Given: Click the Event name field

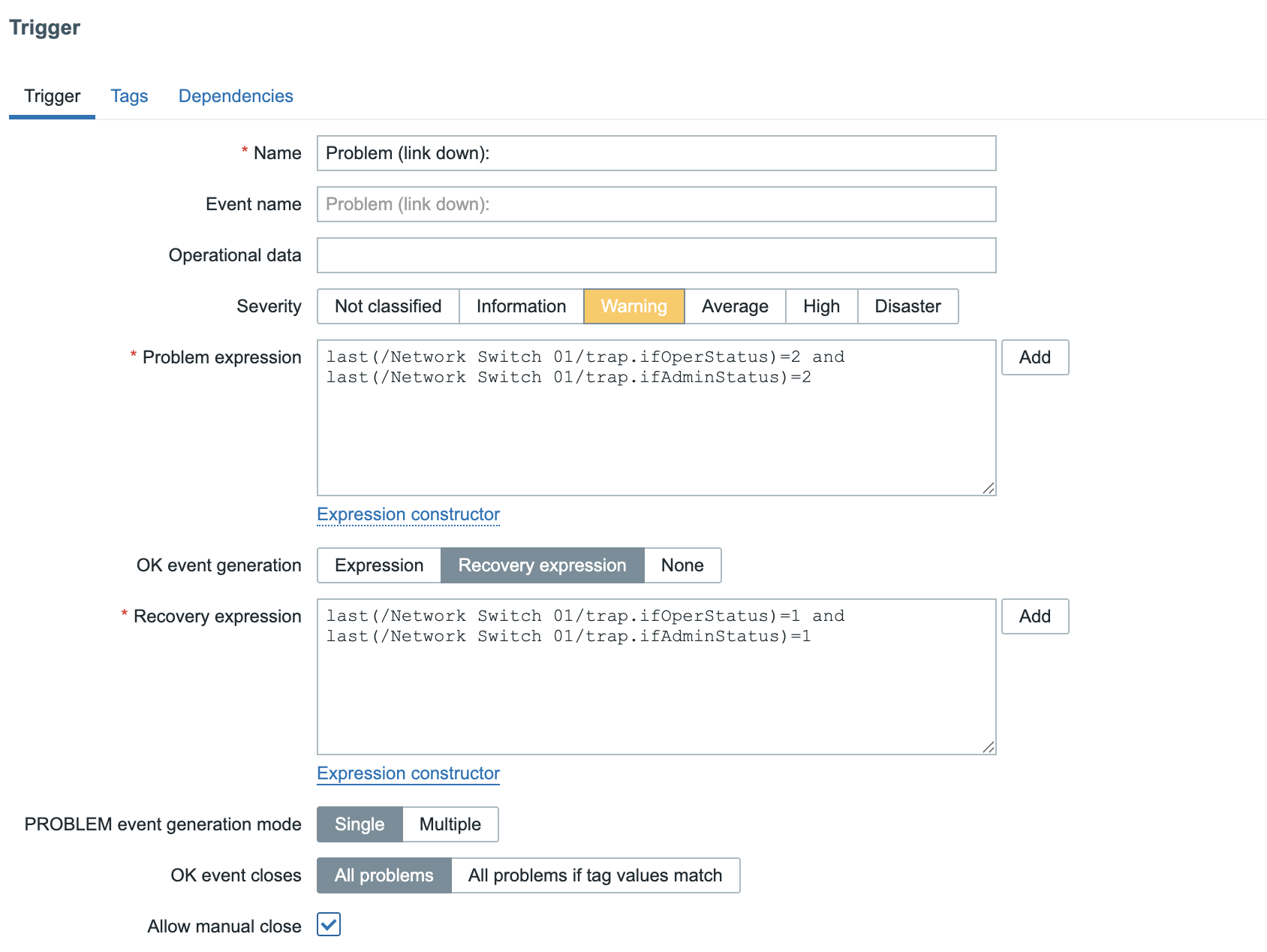Looking at the screenshot, I should [x=657, y=203].
